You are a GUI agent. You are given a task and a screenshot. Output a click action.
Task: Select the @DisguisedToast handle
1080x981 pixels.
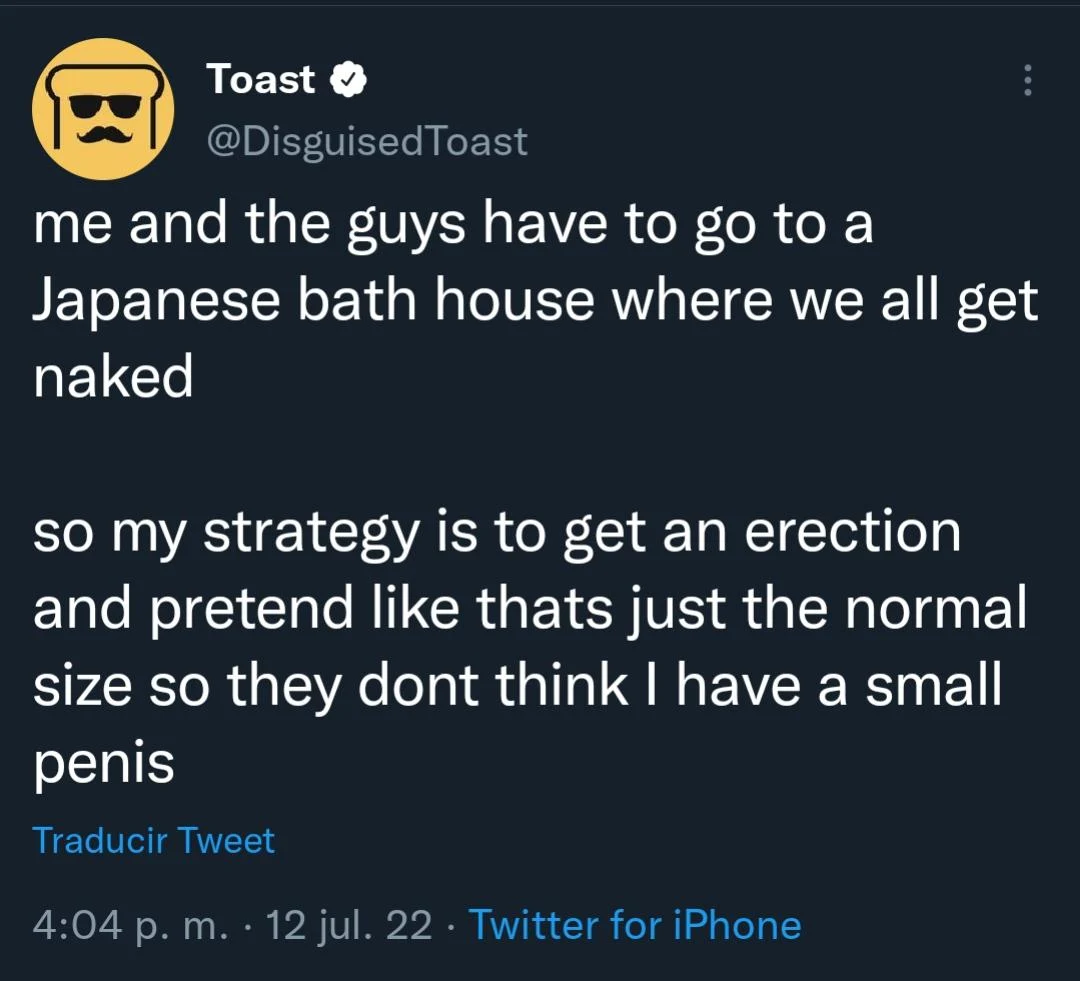[367, 141]
